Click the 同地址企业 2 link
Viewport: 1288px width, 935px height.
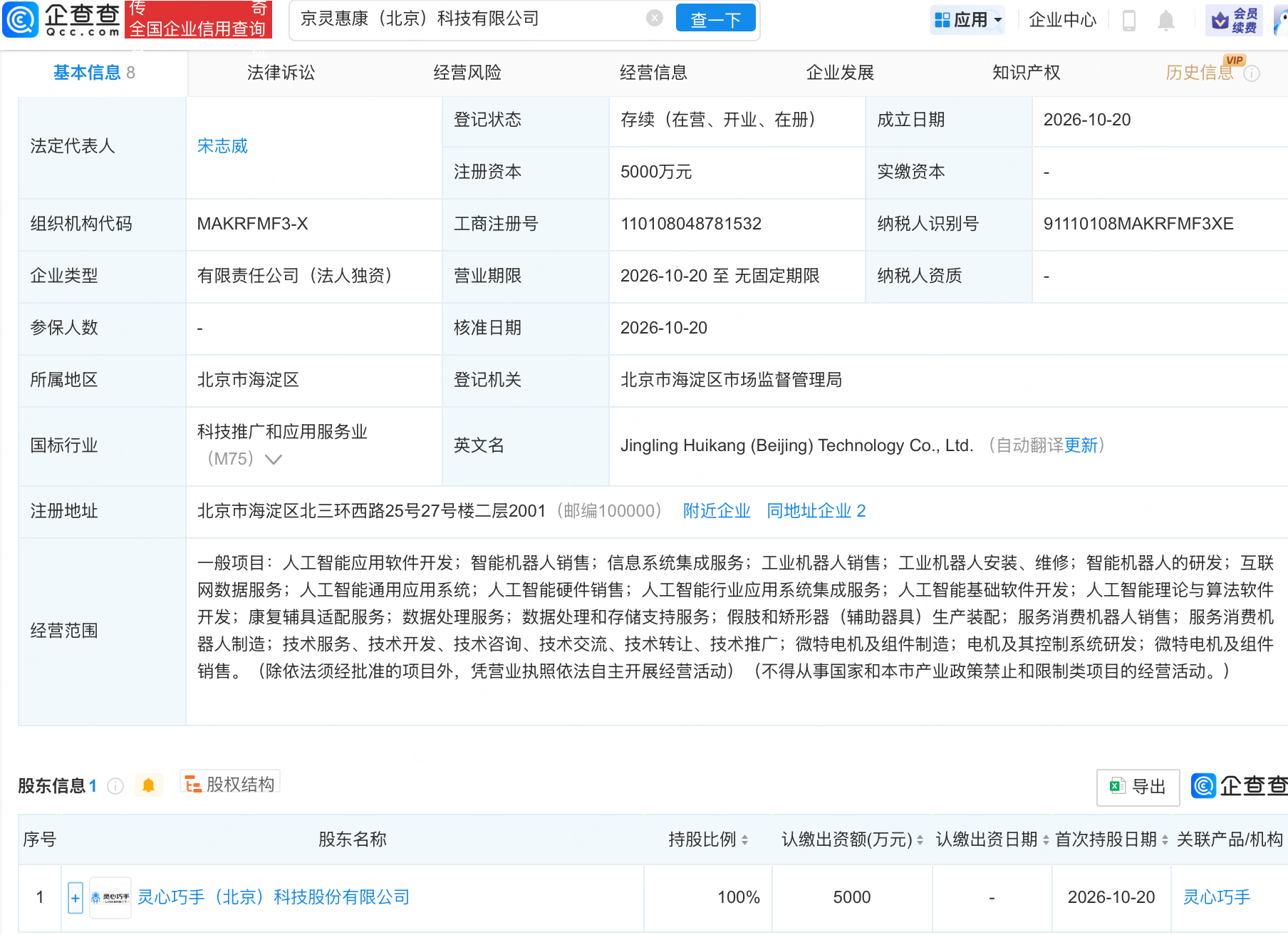pyautogui.click(x=816, y=511)
